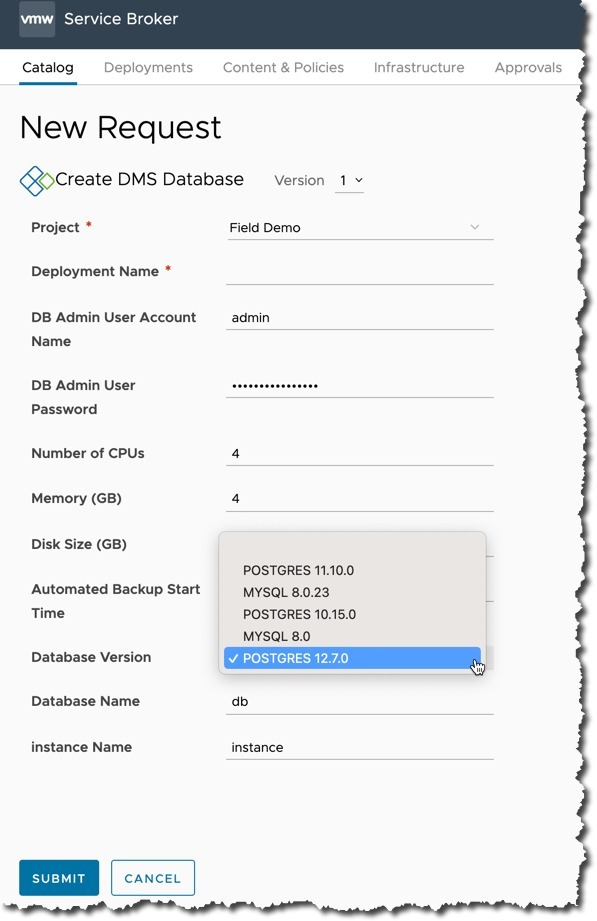Click the Memory (GB) input field
597x921 pixels.
pyautogui.click(x=360, y=499)
